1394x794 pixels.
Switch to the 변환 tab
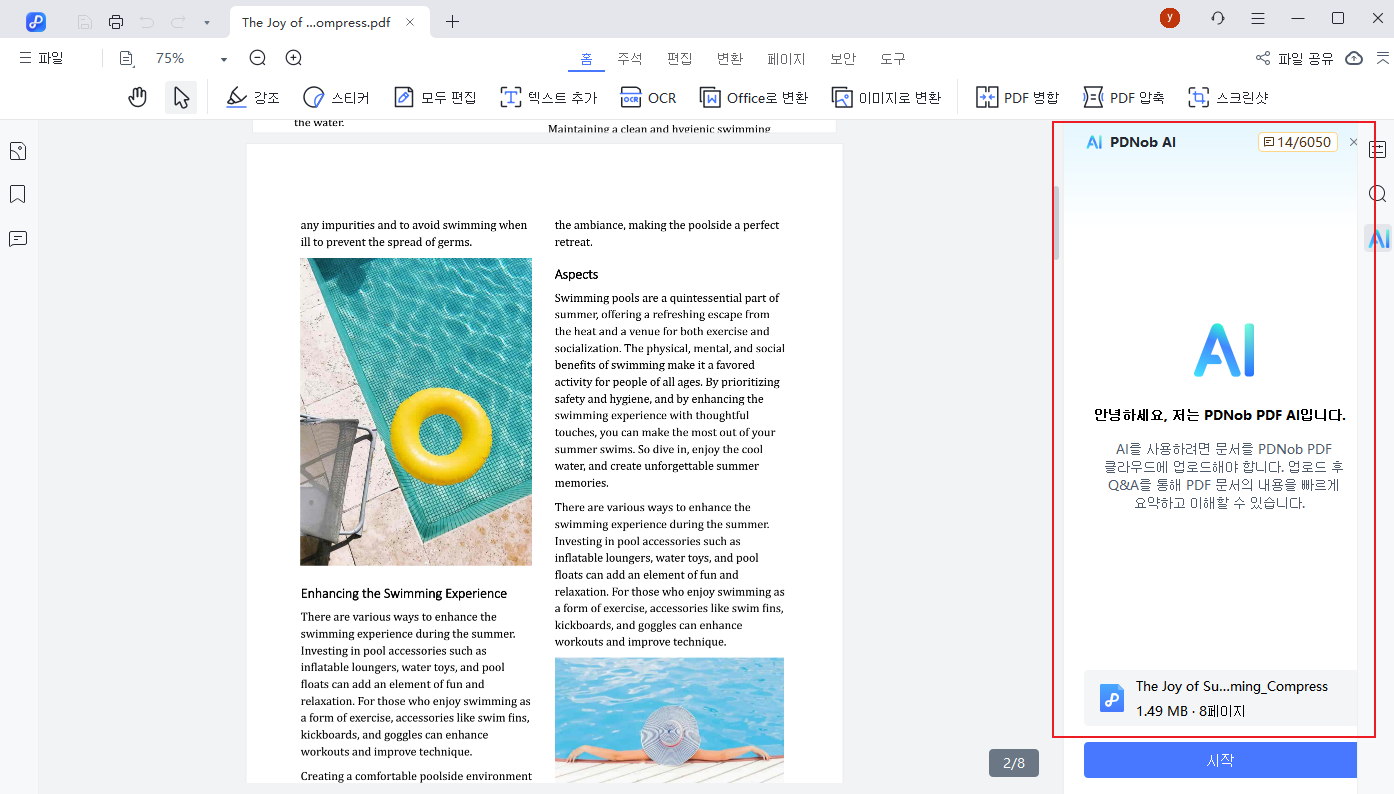[730, 59]
